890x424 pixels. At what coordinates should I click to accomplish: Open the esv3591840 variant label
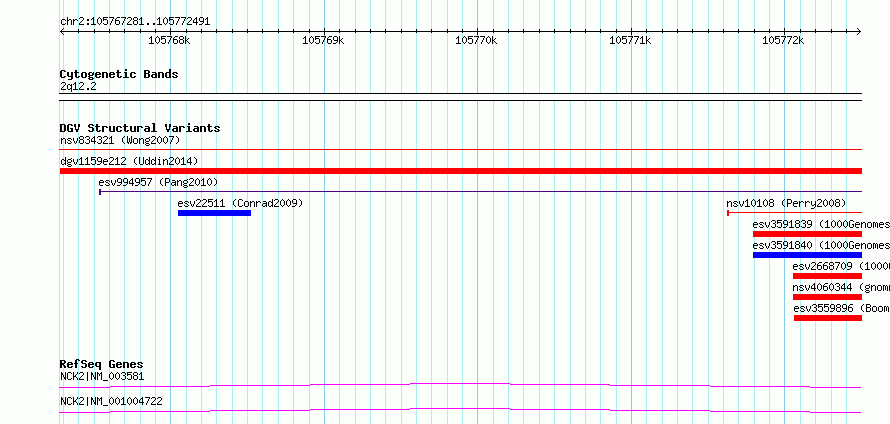click(x=821, y=245)
